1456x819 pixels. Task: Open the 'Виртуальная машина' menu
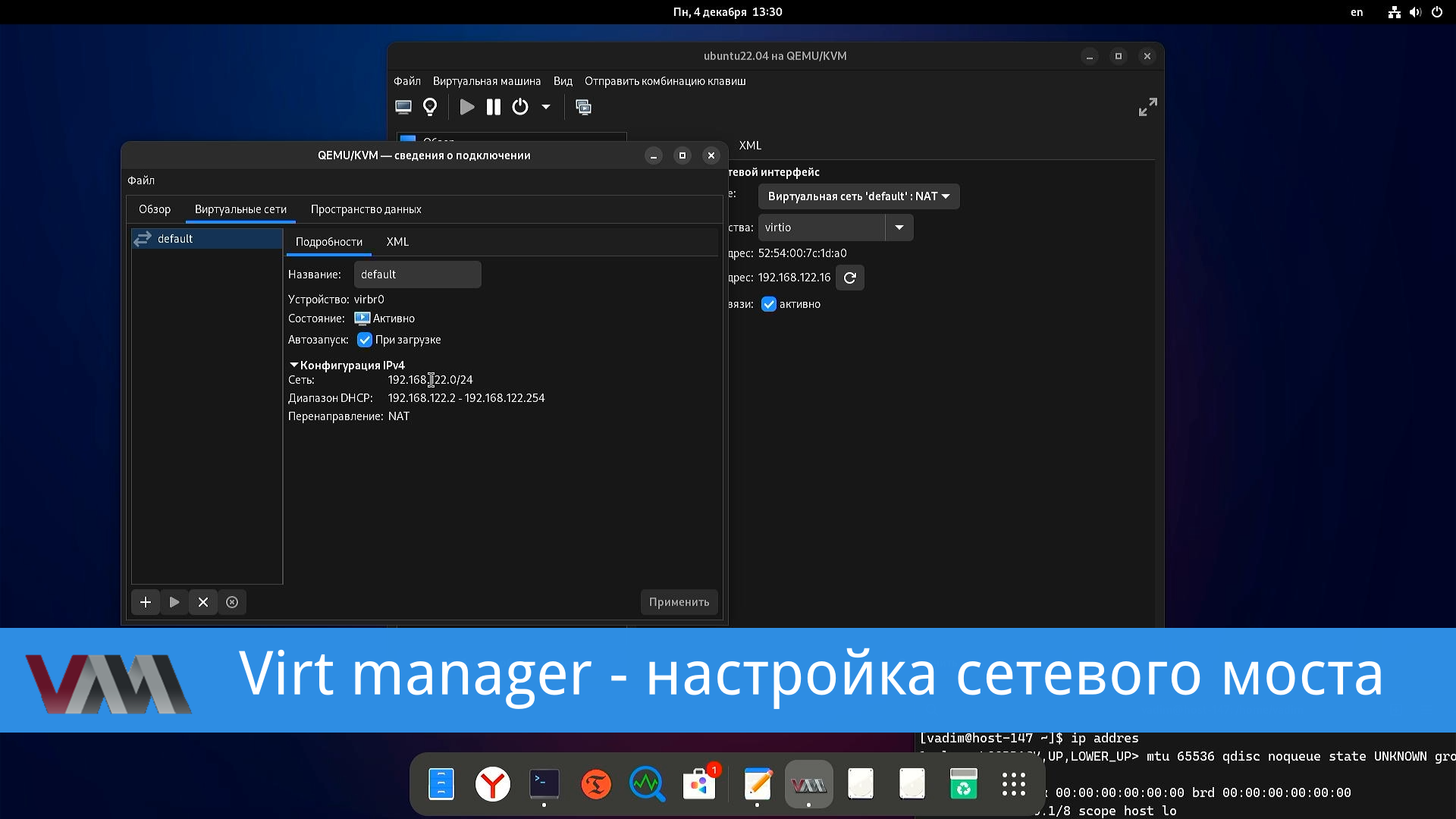coord(487,80)
